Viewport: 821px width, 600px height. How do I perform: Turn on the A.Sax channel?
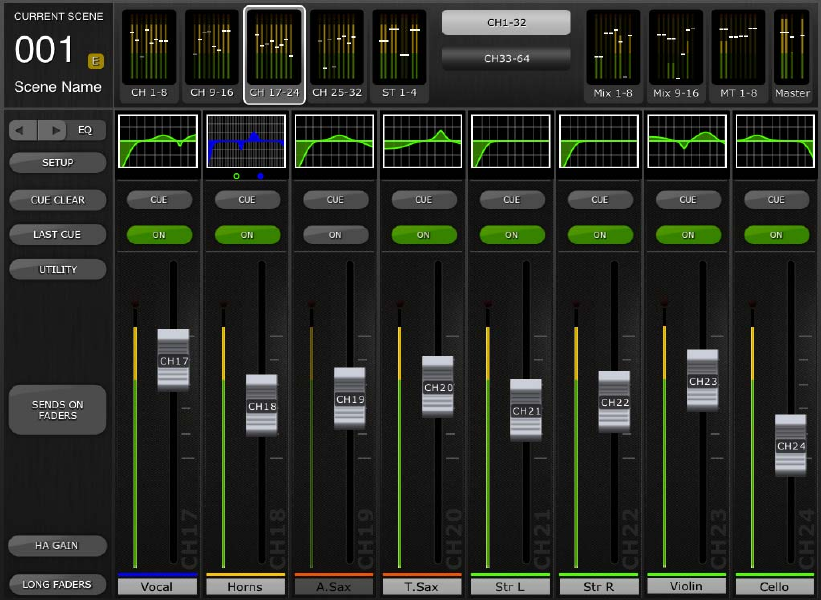[x=335, y=235]
